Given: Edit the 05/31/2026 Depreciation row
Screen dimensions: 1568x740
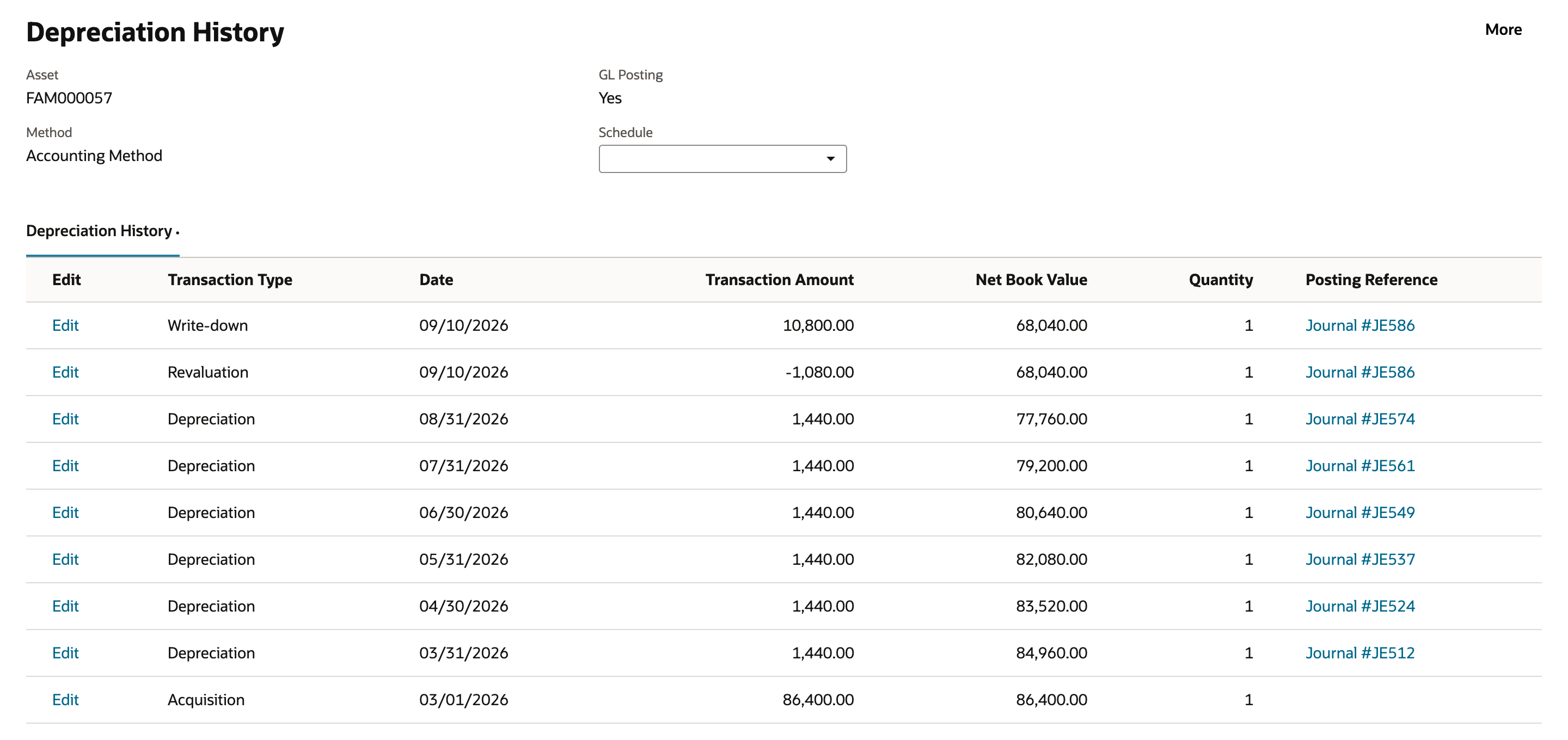Looking at the screenshot, I should tap(65, 560).
